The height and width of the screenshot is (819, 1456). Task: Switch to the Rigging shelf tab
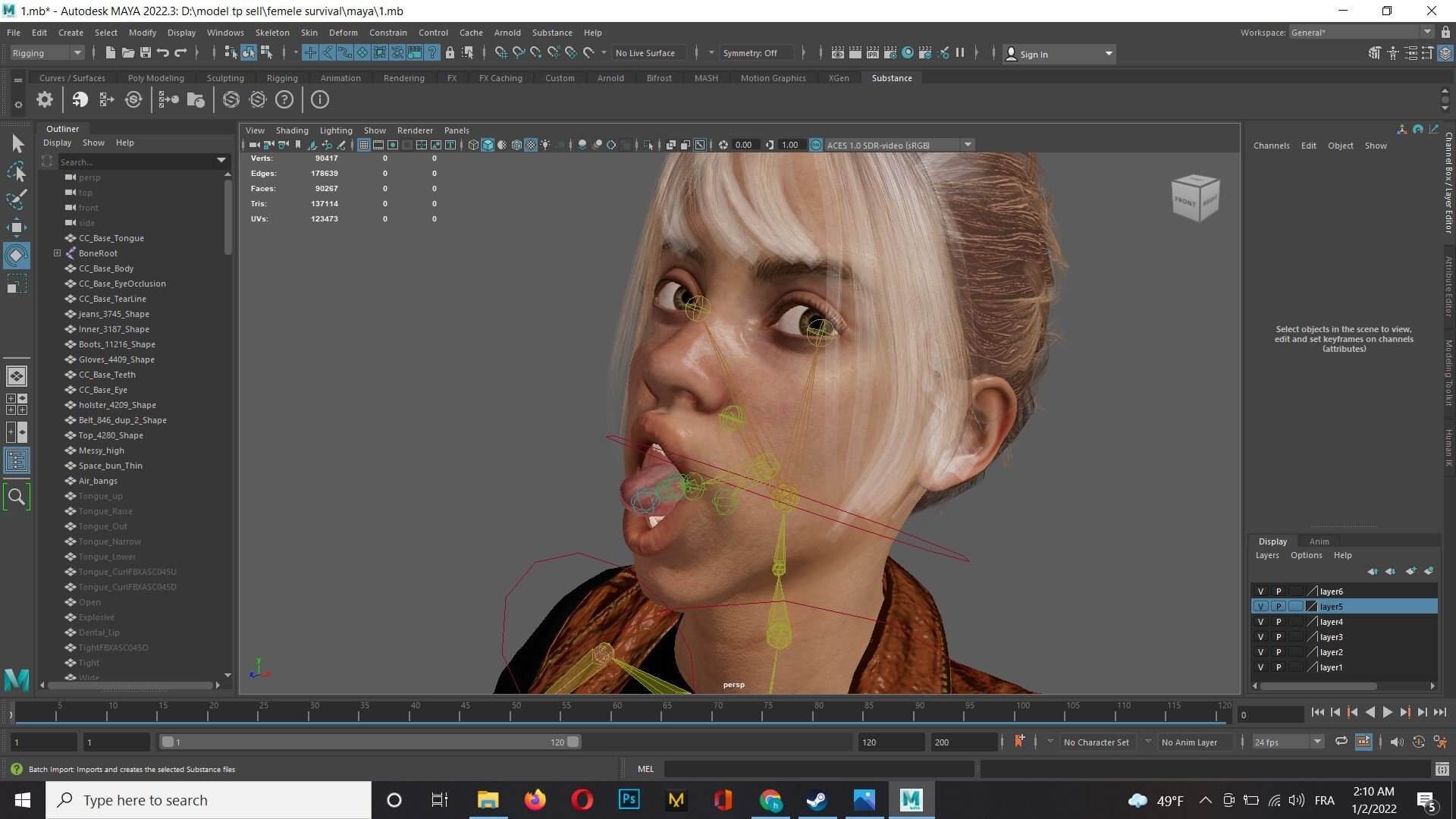click(x=282, y=78)
